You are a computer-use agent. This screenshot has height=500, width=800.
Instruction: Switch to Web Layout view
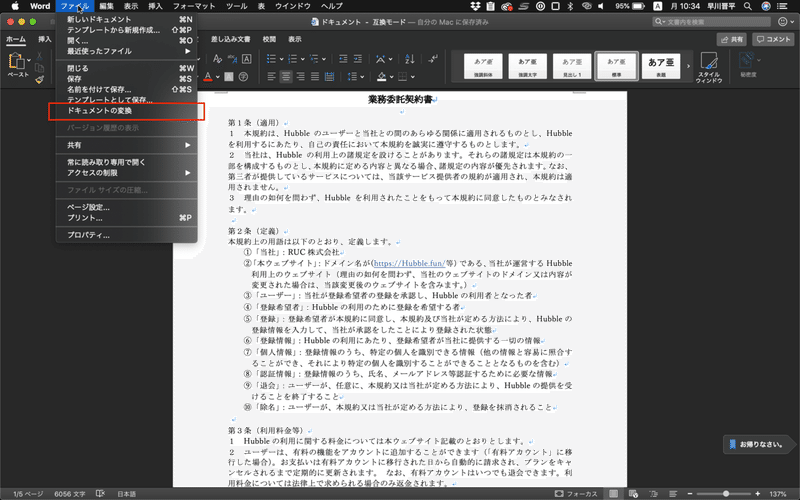(633, 493)
